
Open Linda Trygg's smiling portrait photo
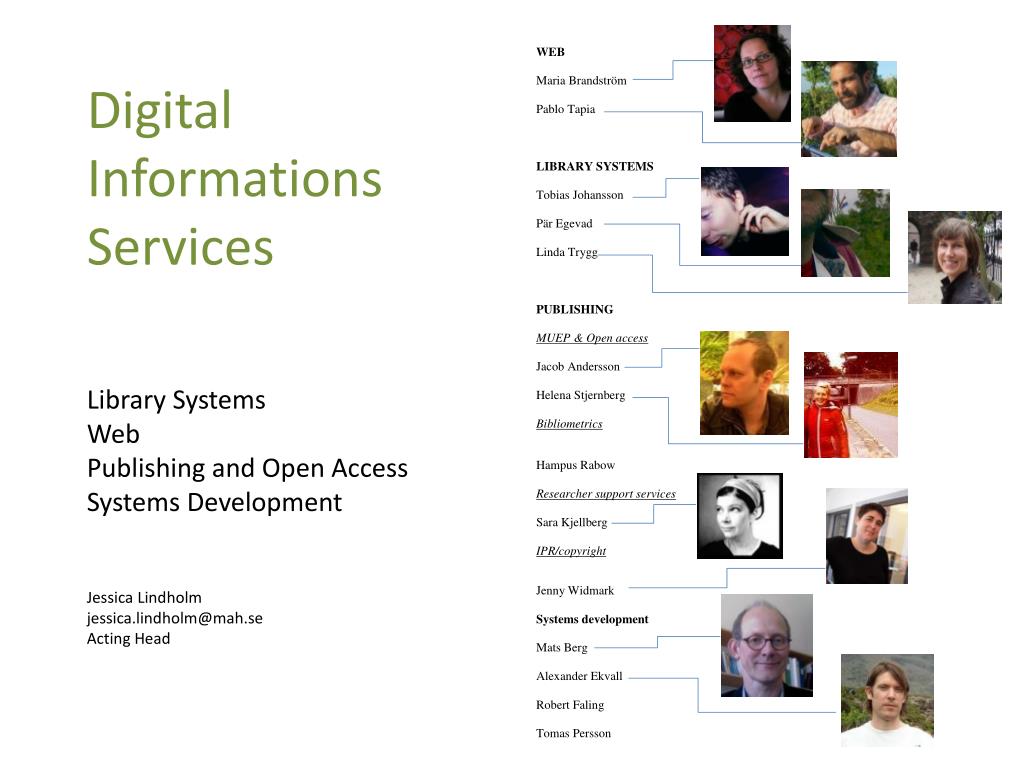[955, 257]
